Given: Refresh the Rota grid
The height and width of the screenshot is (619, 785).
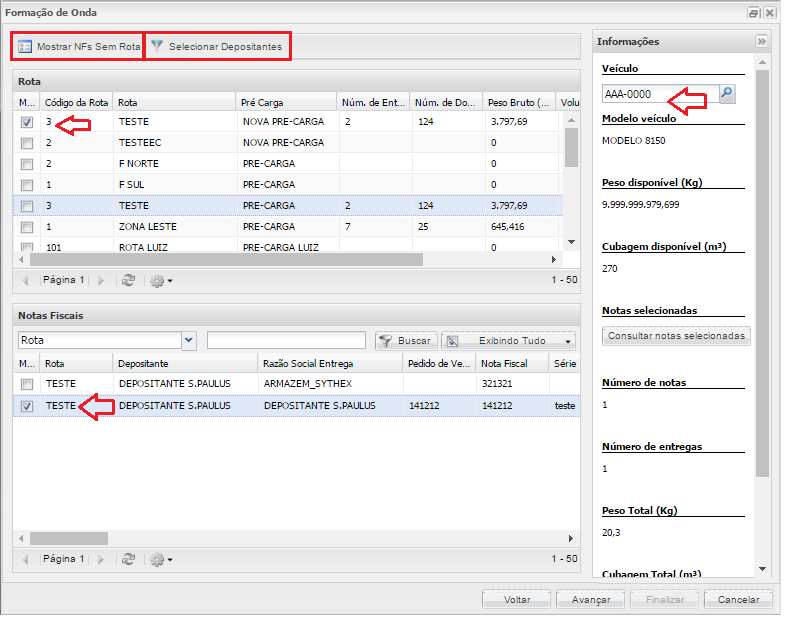Looking at the screenshot, I should [129, 280].
